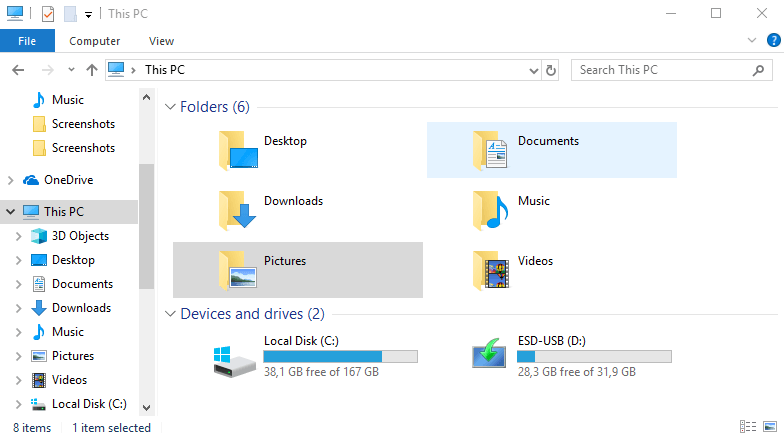Select the Documents folder icon

click(x=491, y=150)
